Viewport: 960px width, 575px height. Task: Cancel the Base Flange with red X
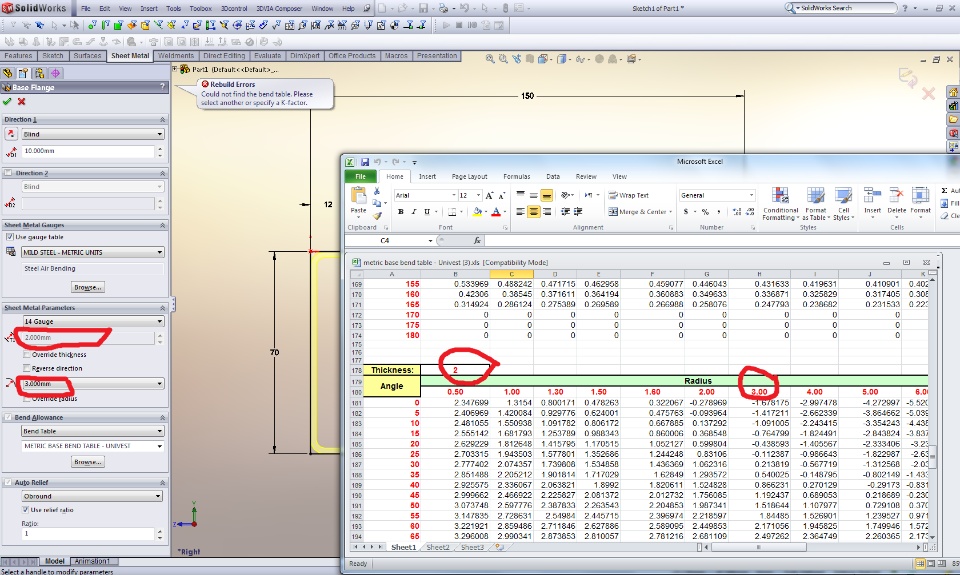[21, 102]
